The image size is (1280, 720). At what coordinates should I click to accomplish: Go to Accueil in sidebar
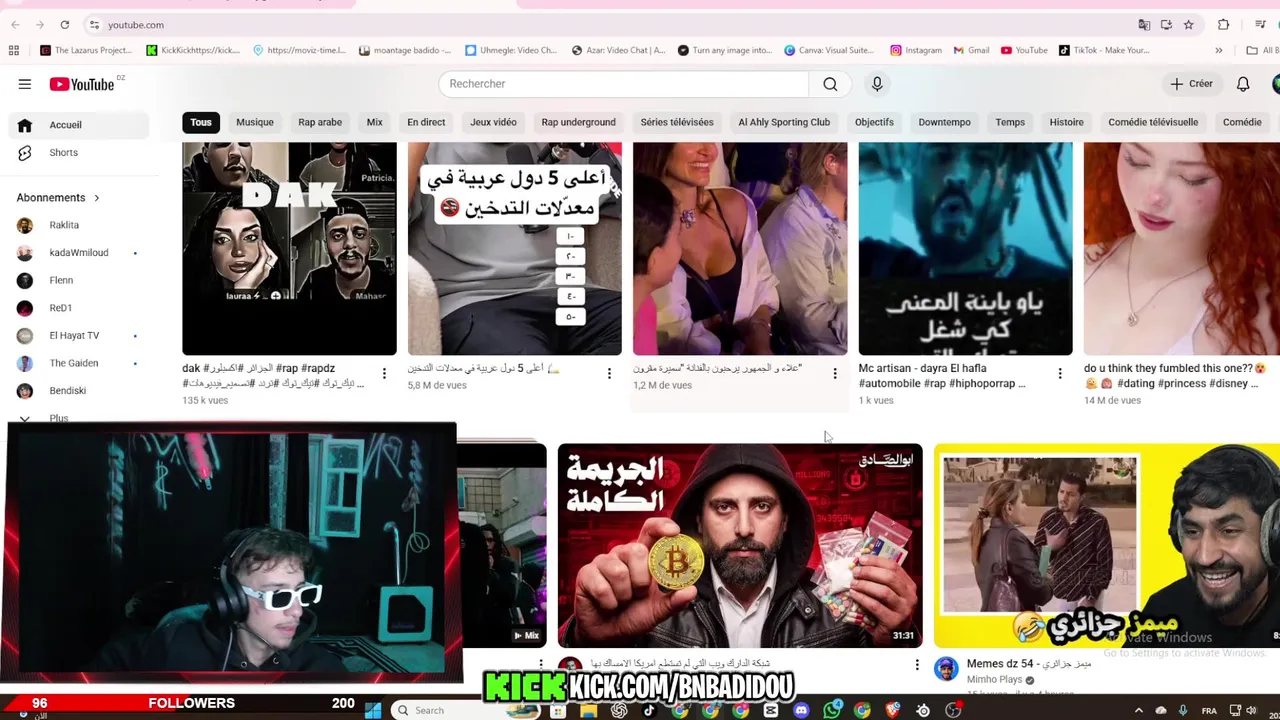point(78,125)
